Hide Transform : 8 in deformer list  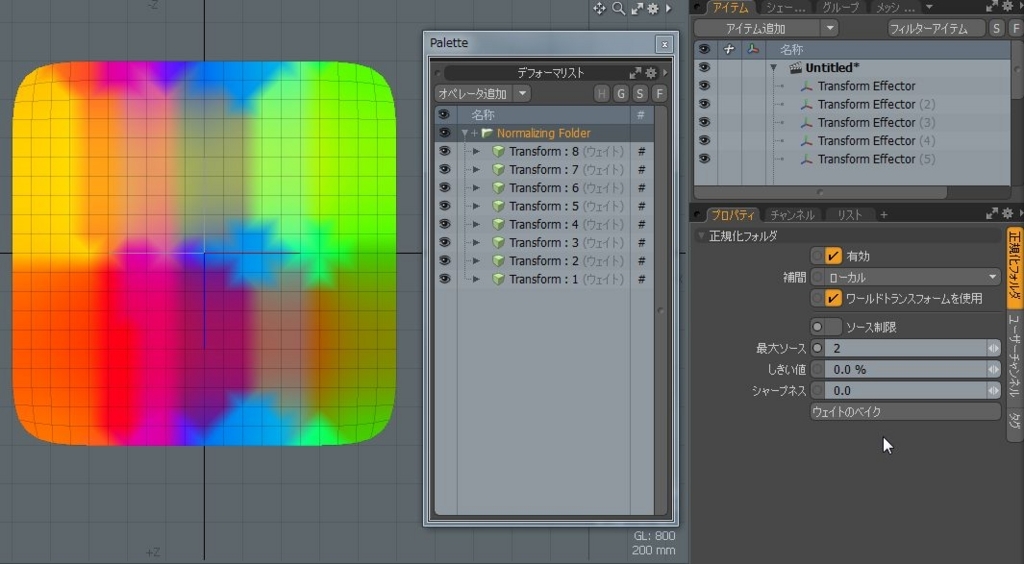(444, 151)
